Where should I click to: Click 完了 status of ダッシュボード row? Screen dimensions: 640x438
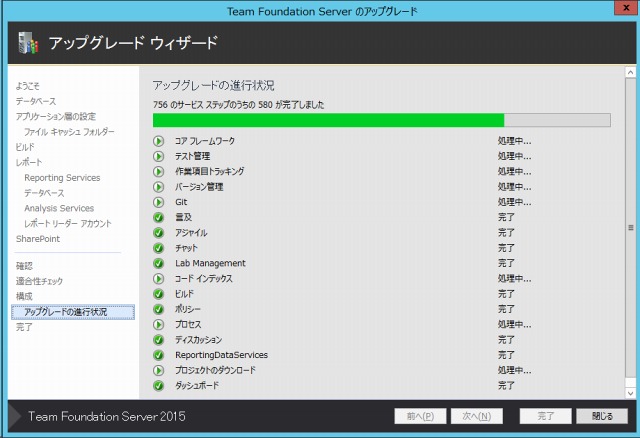click(x=506, y=385)
